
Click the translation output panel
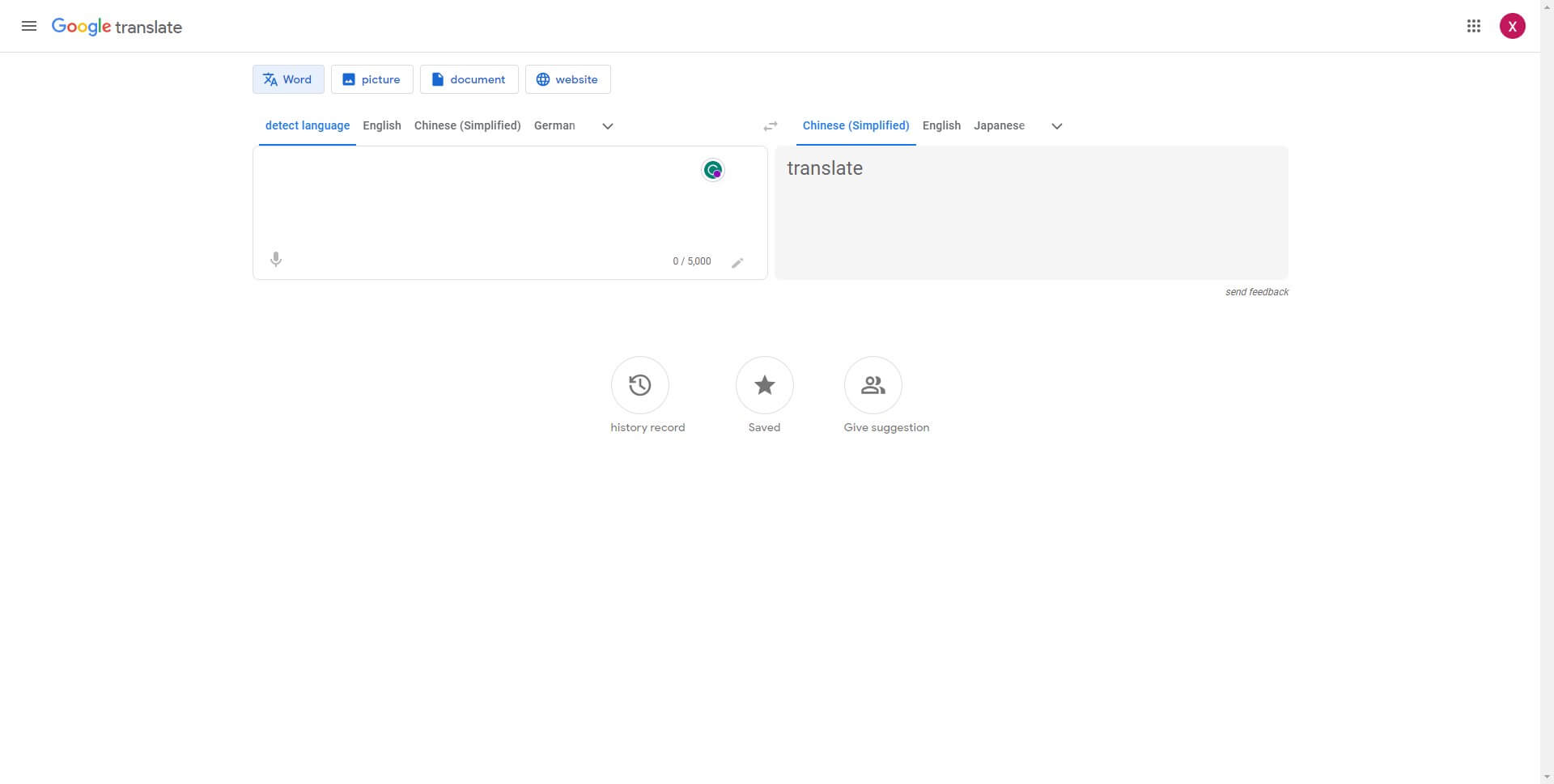pos(1031,213)
